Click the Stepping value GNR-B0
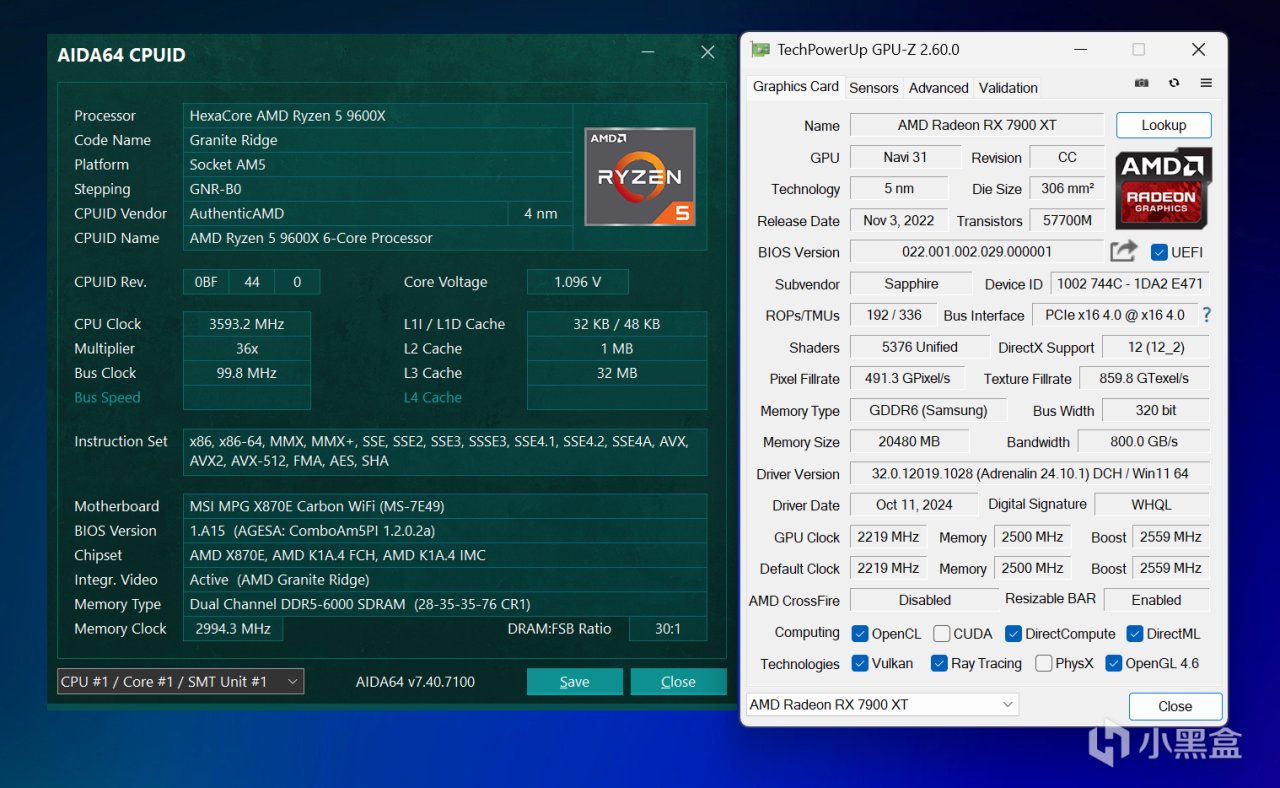The width and height of the screenshot is (1280, 788). pos(378,189)
